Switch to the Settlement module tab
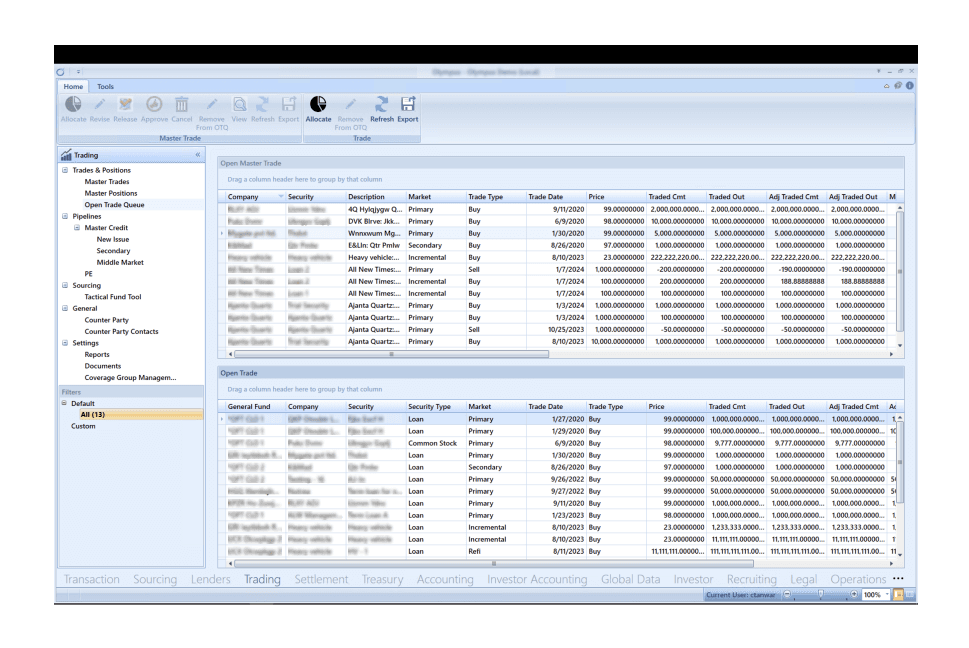This screenshot has width=969, height=648. pos(321,579)
